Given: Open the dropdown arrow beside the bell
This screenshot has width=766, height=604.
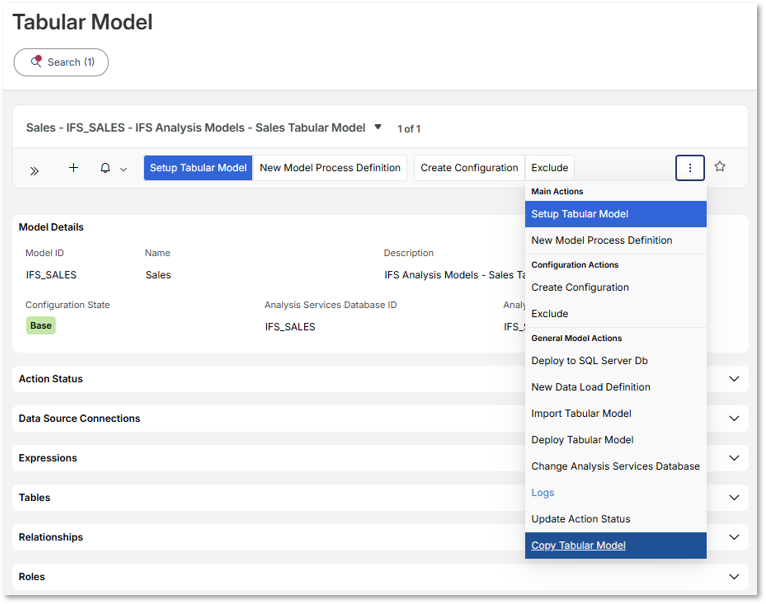Looking at the screenshot, I should (x=124, y=170).
